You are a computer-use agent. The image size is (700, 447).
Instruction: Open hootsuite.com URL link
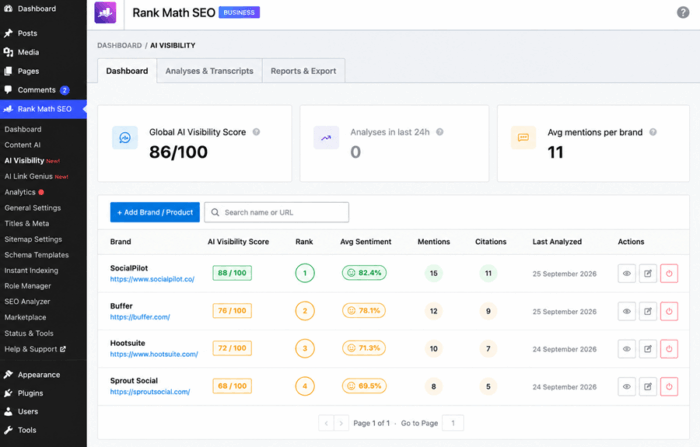tap(154, 354)
